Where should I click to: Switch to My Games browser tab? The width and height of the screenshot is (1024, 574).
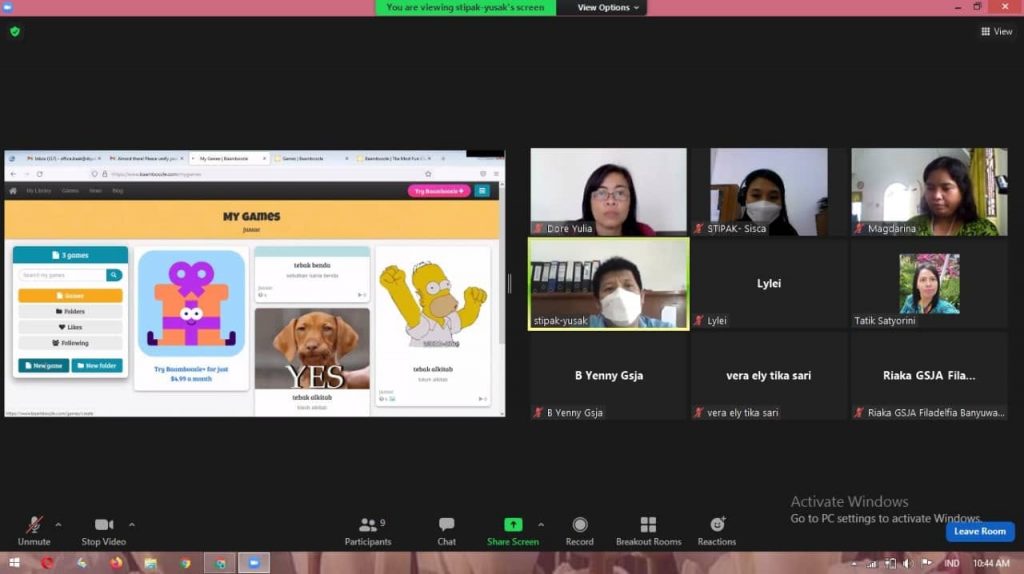[x=229, y=158]
